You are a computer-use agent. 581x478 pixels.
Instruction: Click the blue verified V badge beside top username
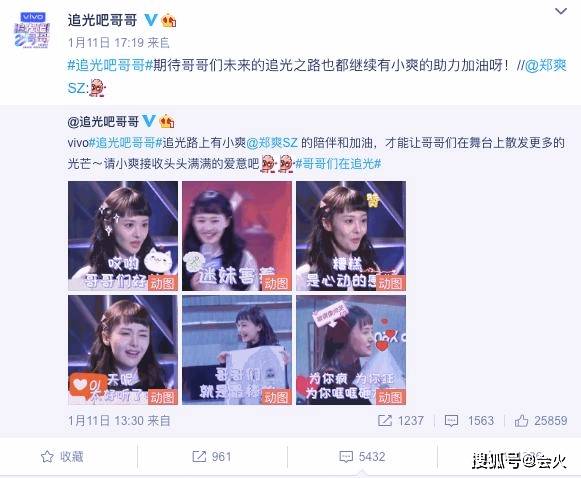pyautogui.click(x=151, y=20)
